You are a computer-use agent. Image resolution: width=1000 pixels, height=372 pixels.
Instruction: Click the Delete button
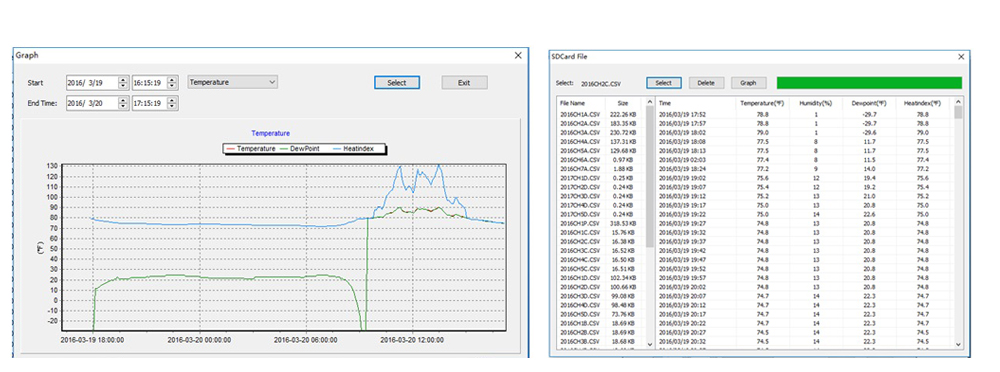click(x=706, y=83)
